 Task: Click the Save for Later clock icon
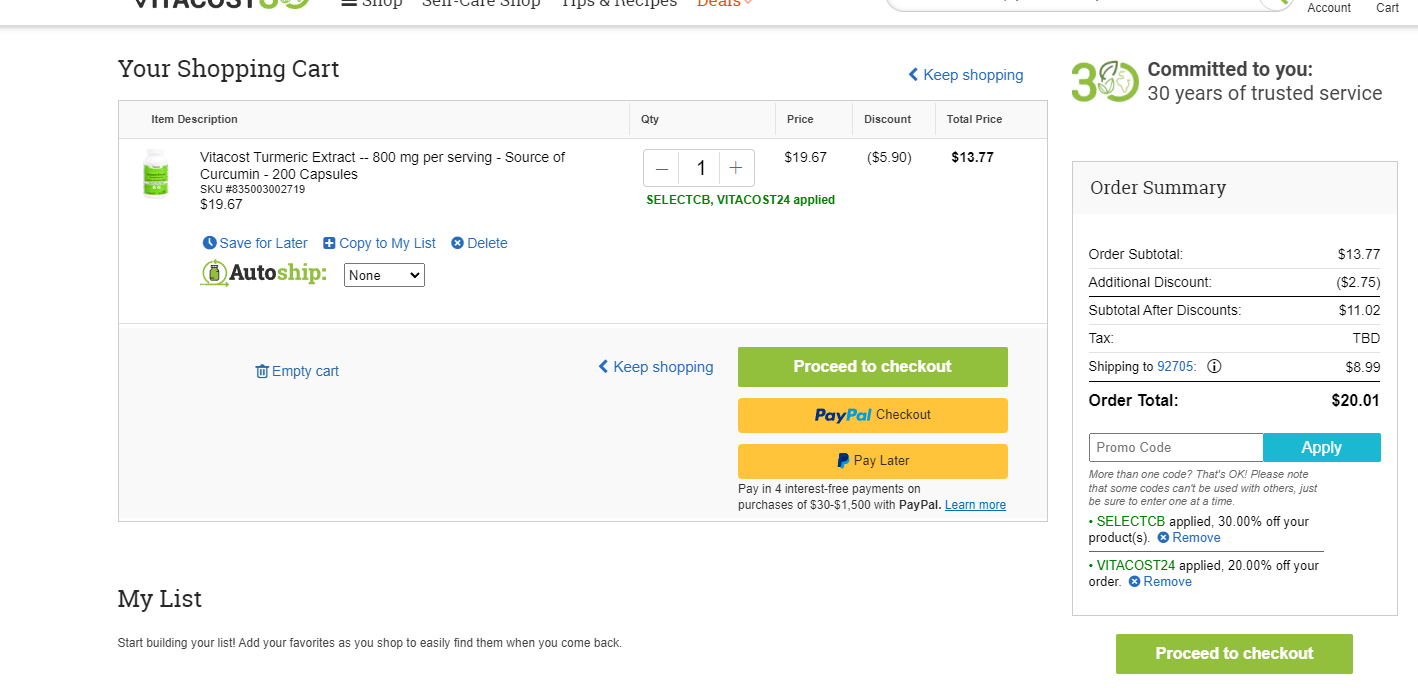point(210,243)
